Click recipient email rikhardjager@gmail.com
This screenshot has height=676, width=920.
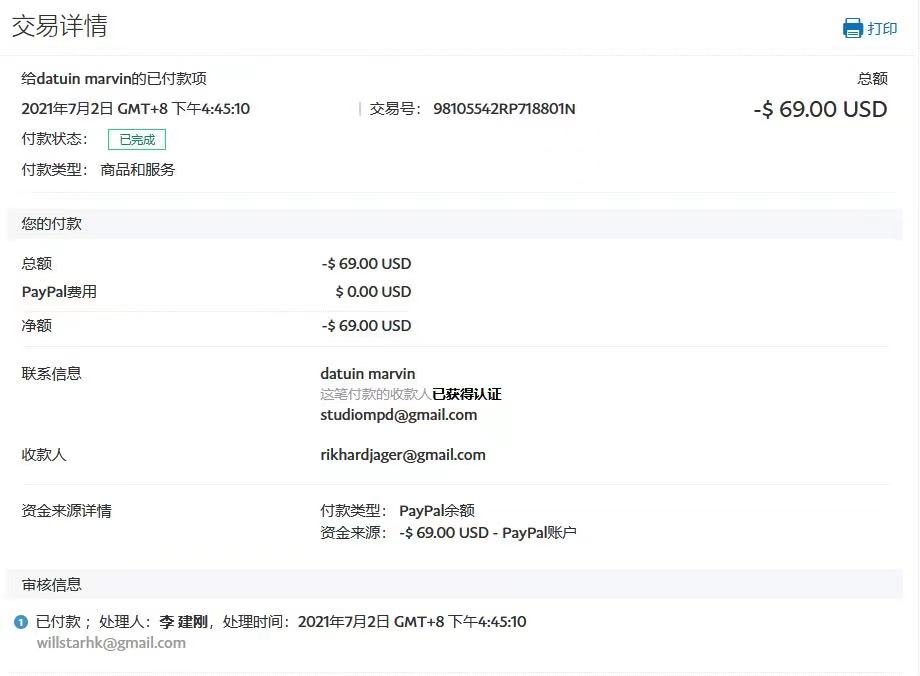[x=402, y=455]
